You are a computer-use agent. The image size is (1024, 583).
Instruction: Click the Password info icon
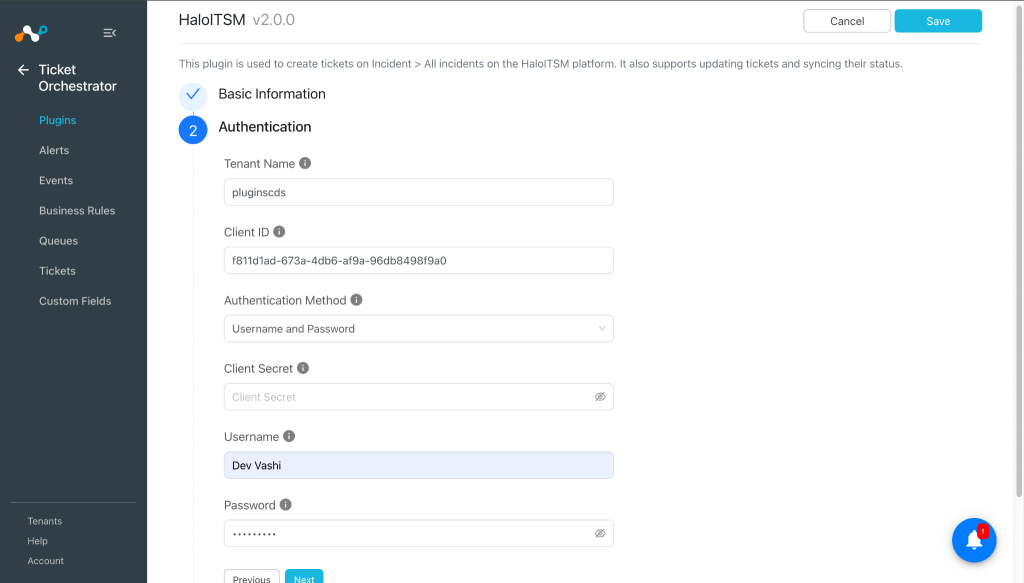click(x=285, y=505)
